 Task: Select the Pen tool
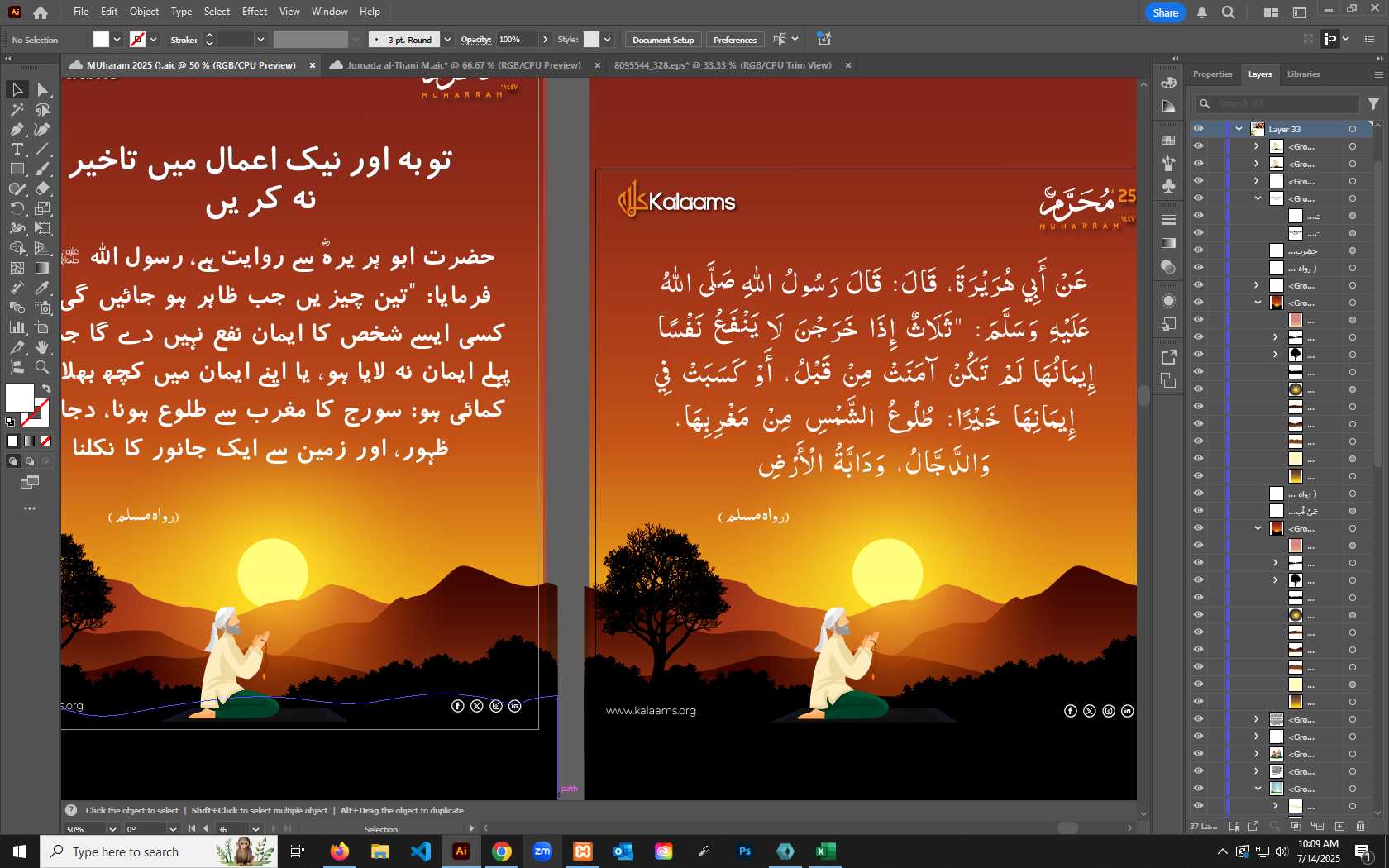pyautogui.click(x=17, y=129)
